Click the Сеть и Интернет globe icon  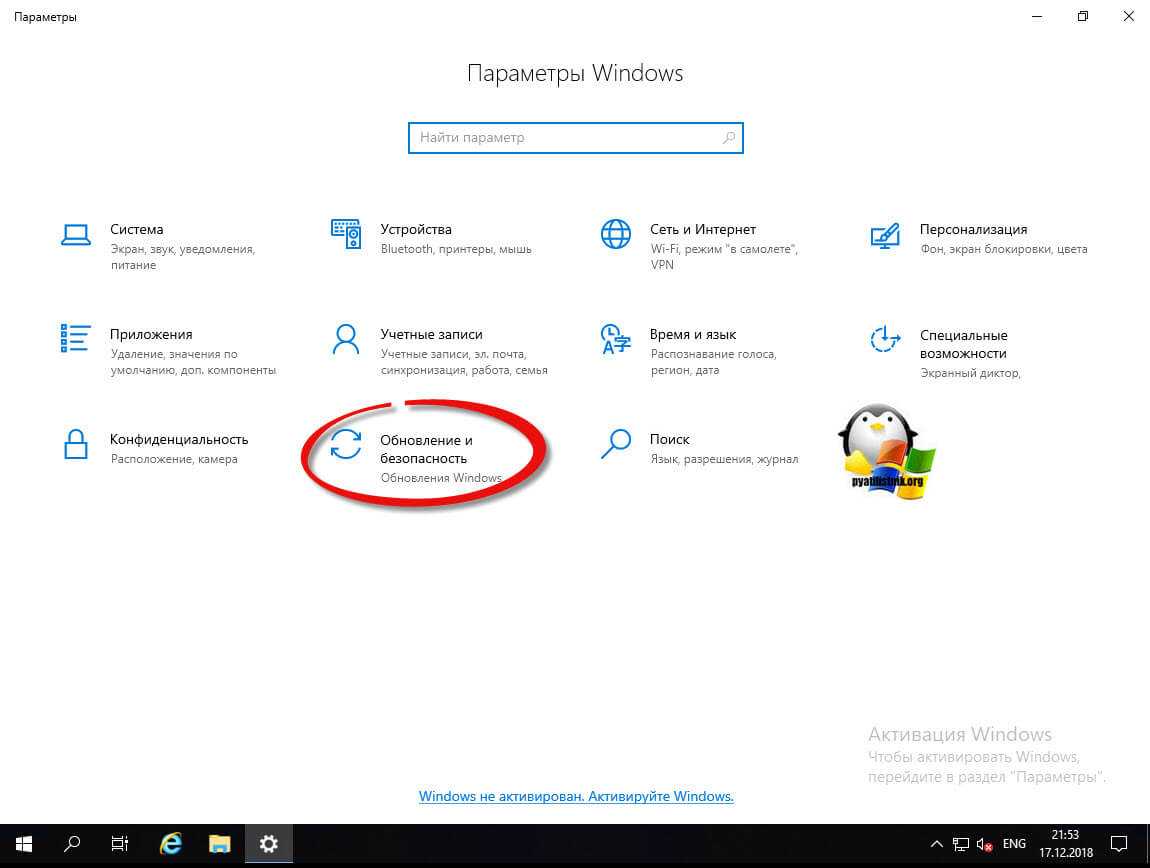(615, 234)
